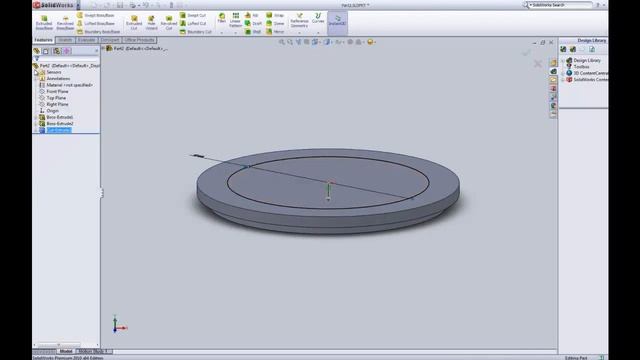Switch to the DimXpert tab
Viewport: 640px width, 360px height.
pos(110,40)
